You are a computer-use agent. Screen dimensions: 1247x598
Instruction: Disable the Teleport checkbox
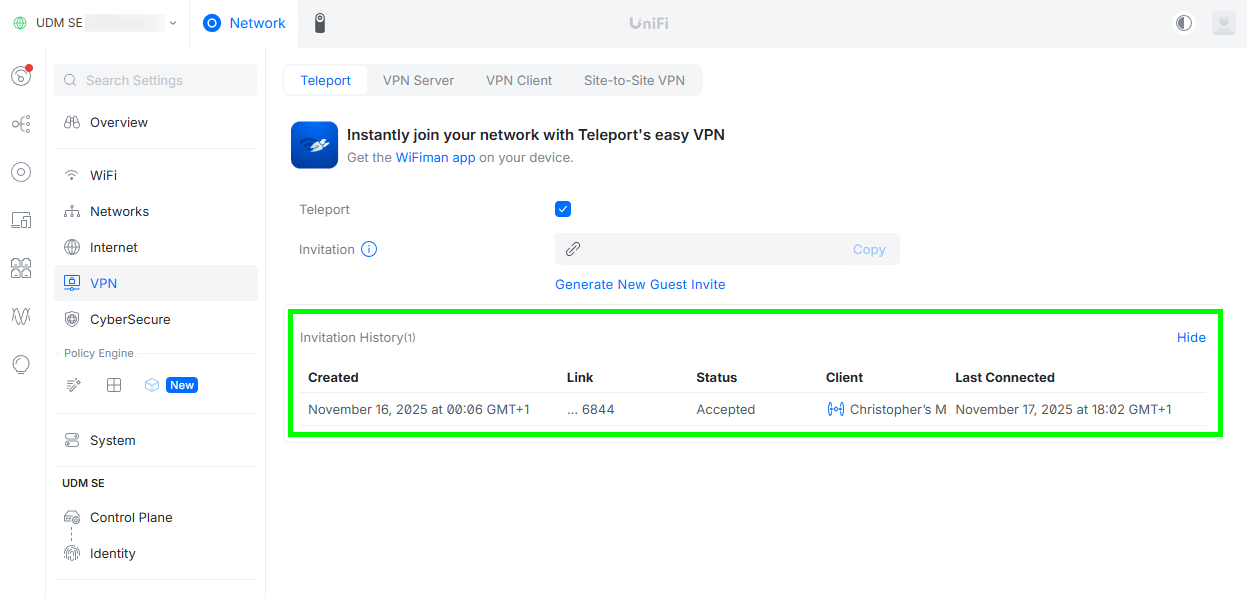tap(563, 209)
